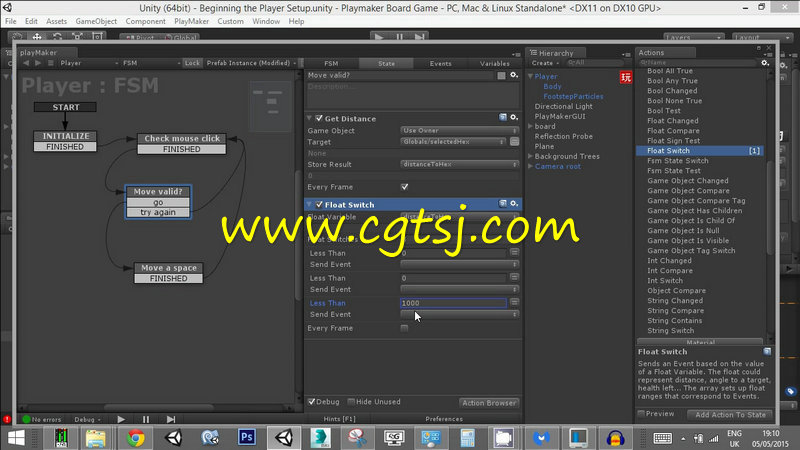Viewport: 800px width, 450px height.
Task: Open the Game Object Use Owner dropdown
Action: click(459, 131)
